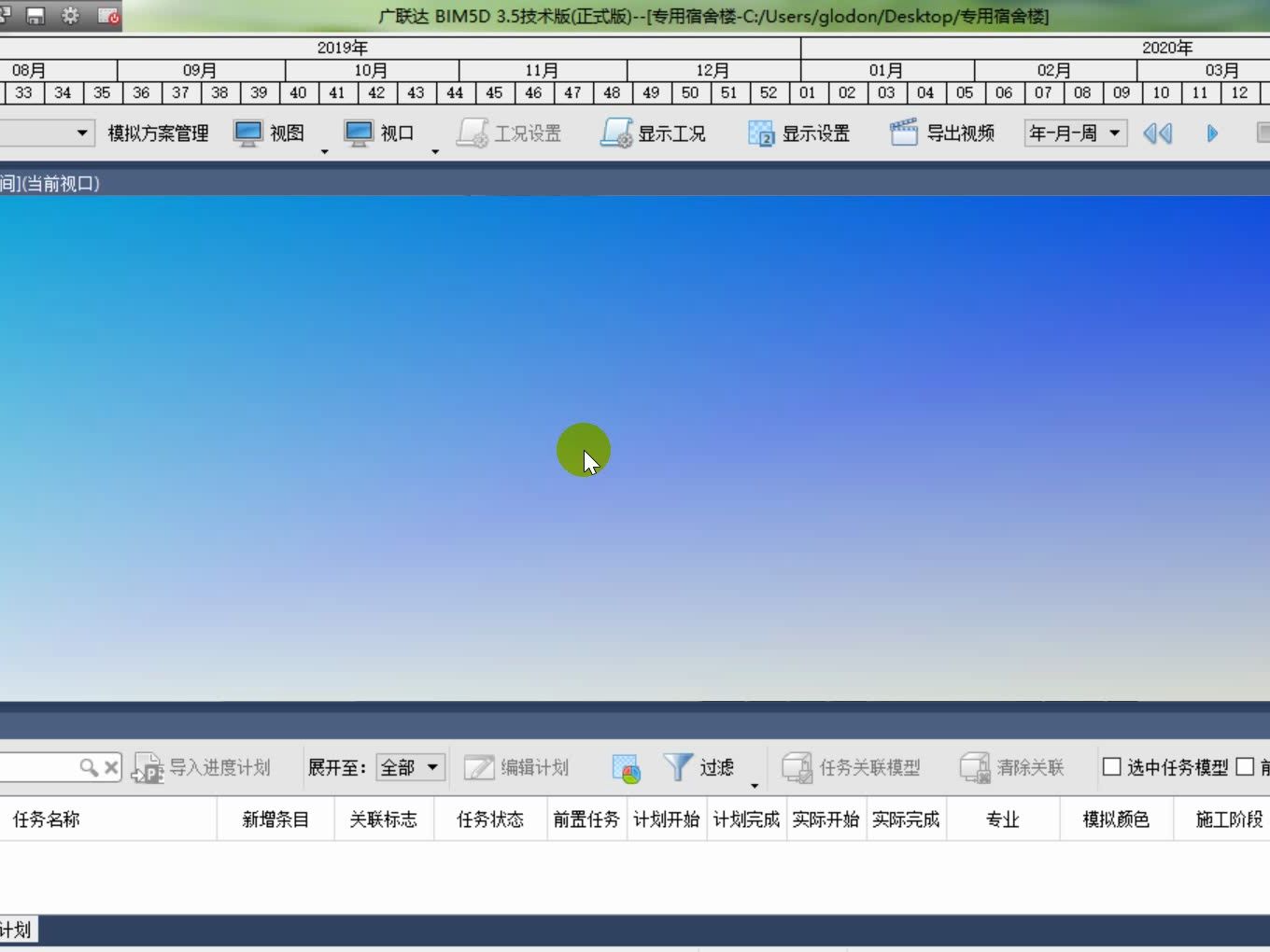Click the rewind double-arrow button
The height and width of the screenshot is (952, 1270).
coord(1158,133)
